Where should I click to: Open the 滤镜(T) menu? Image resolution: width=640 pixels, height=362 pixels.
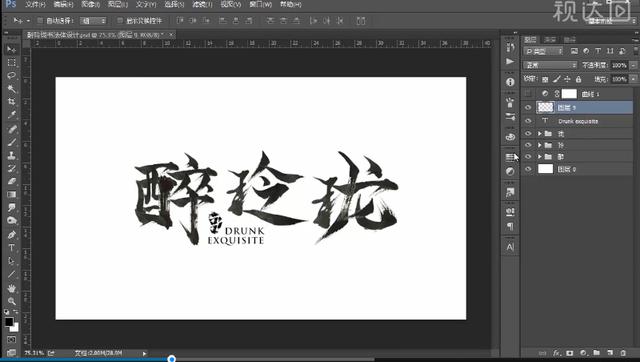pyautogui.click(x=202, y=4)
